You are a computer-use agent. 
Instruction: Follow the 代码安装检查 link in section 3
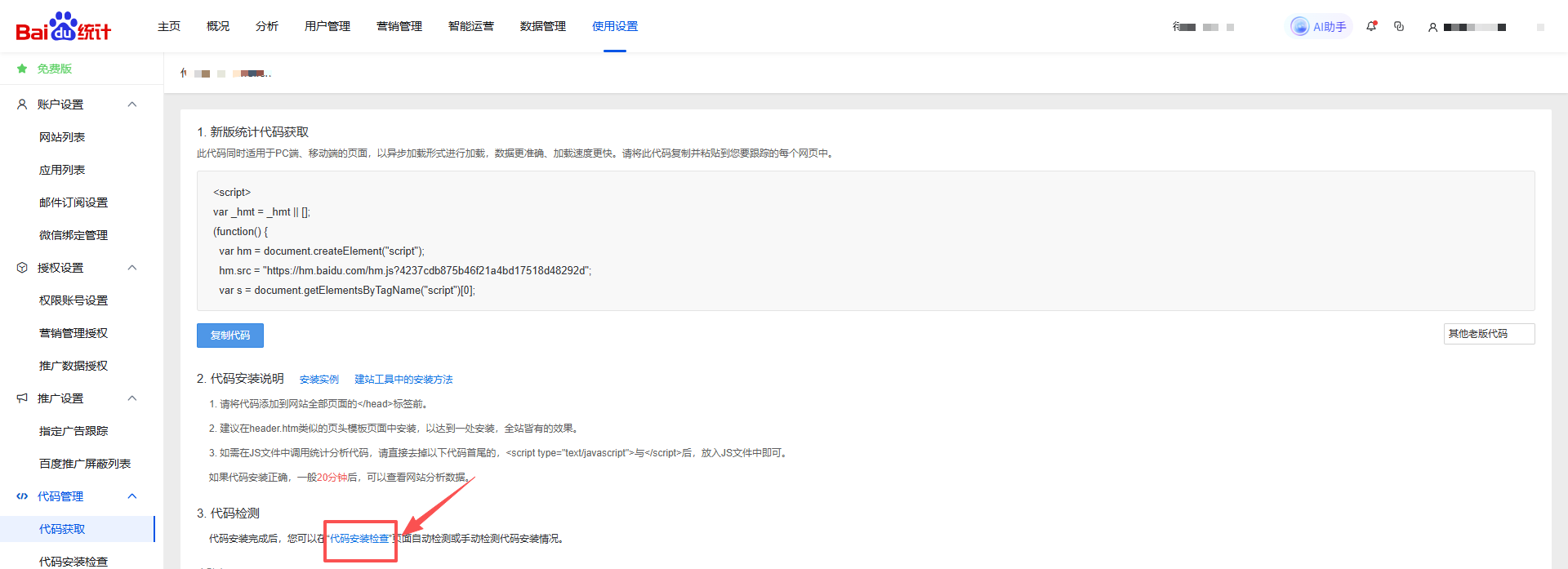359,539
